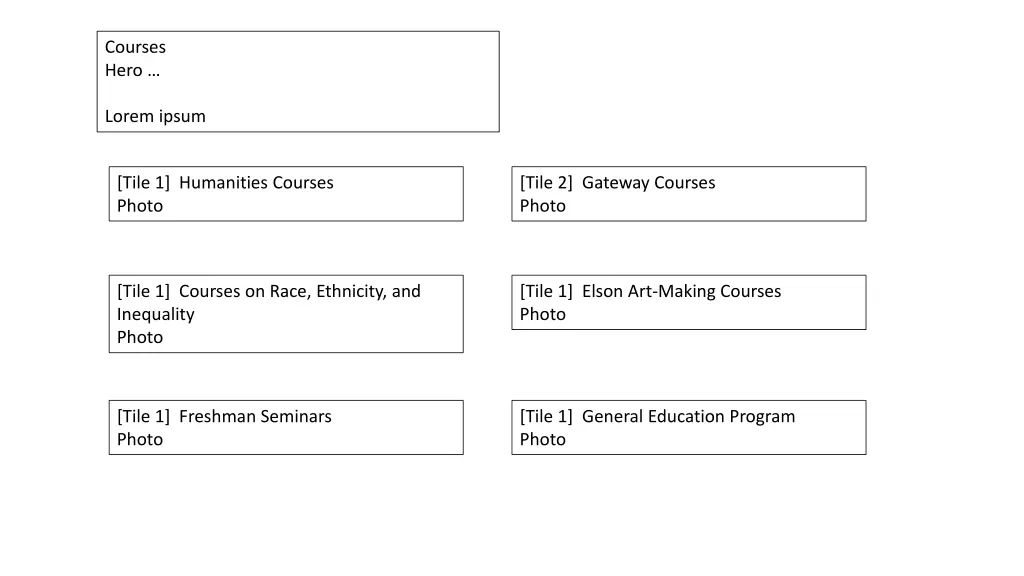Screen dimensions: 1024x576
Task: Open the Gateway Courses tile title
Action: coord(648,182)
